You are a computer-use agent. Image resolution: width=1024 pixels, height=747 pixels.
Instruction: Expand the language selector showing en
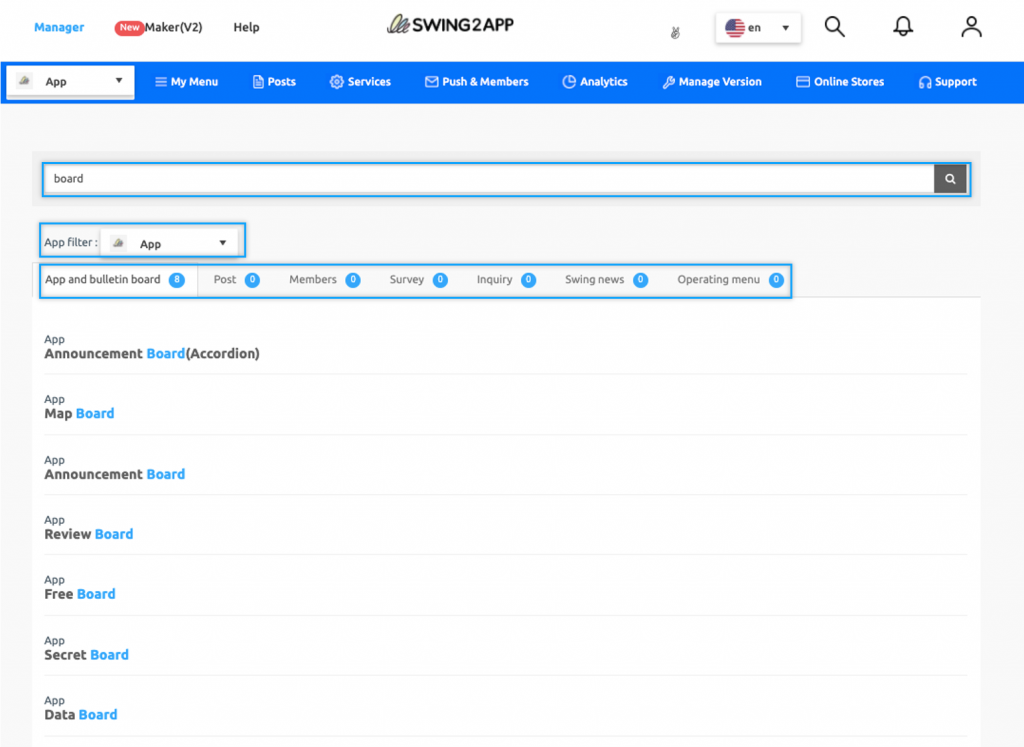[757, 27]
